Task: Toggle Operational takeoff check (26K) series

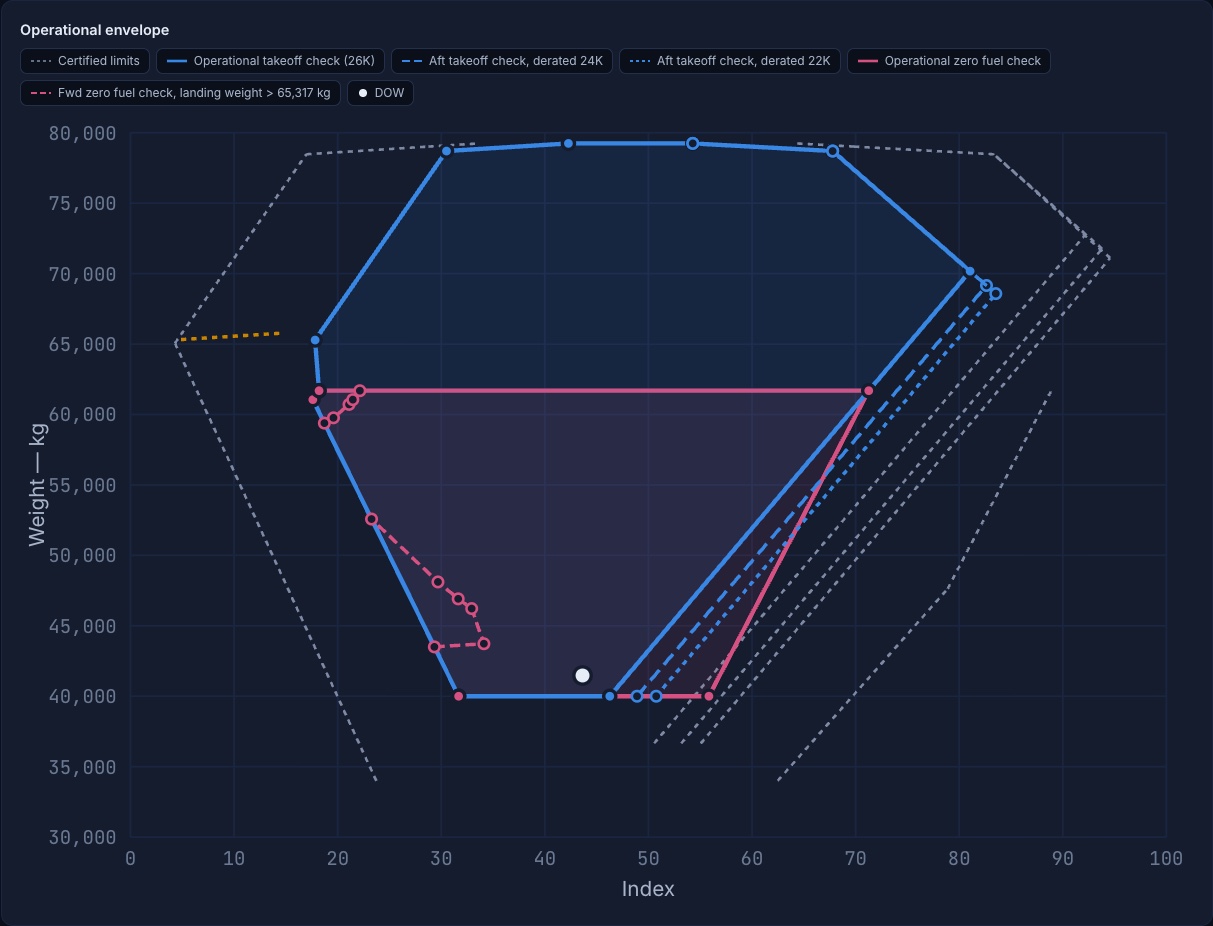Action: pos(270,61)
